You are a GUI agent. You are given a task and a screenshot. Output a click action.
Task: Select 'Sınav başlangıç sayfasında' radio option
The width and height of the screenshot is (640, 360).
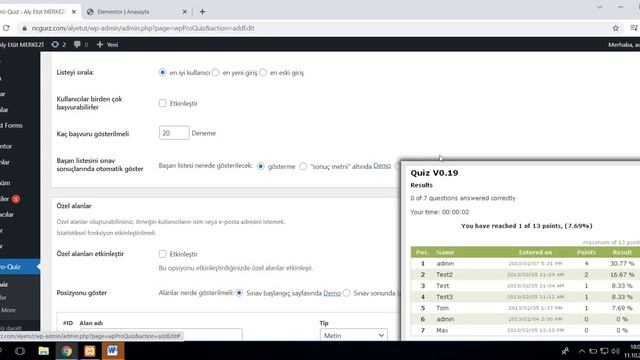coord(239,293)
